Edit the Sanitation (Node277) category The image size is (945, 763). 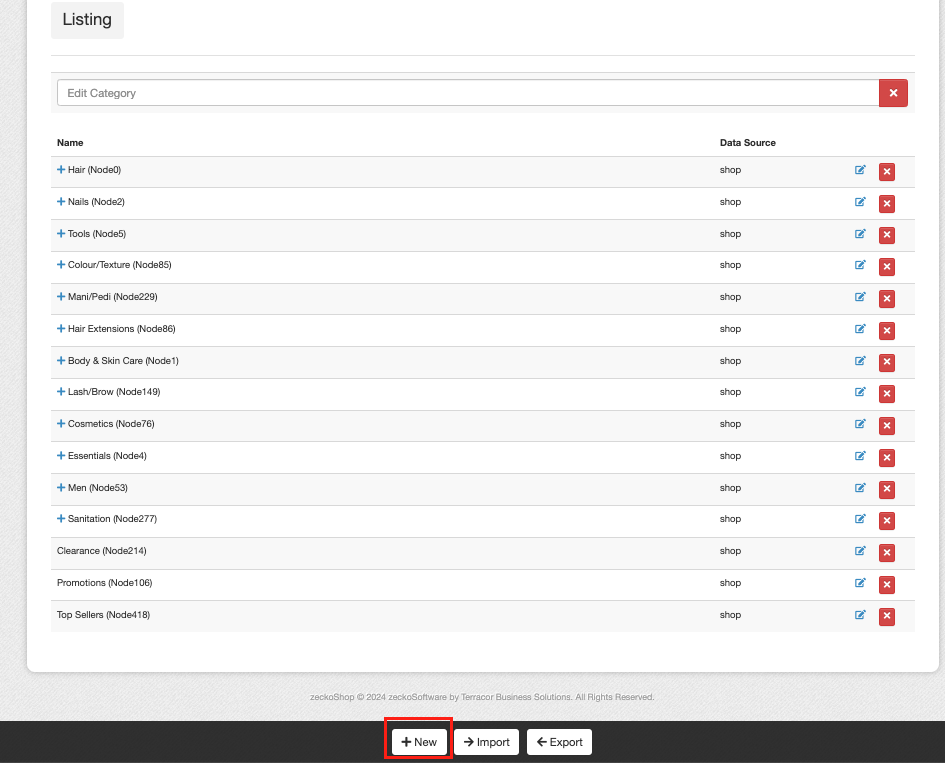pos(860,519)
